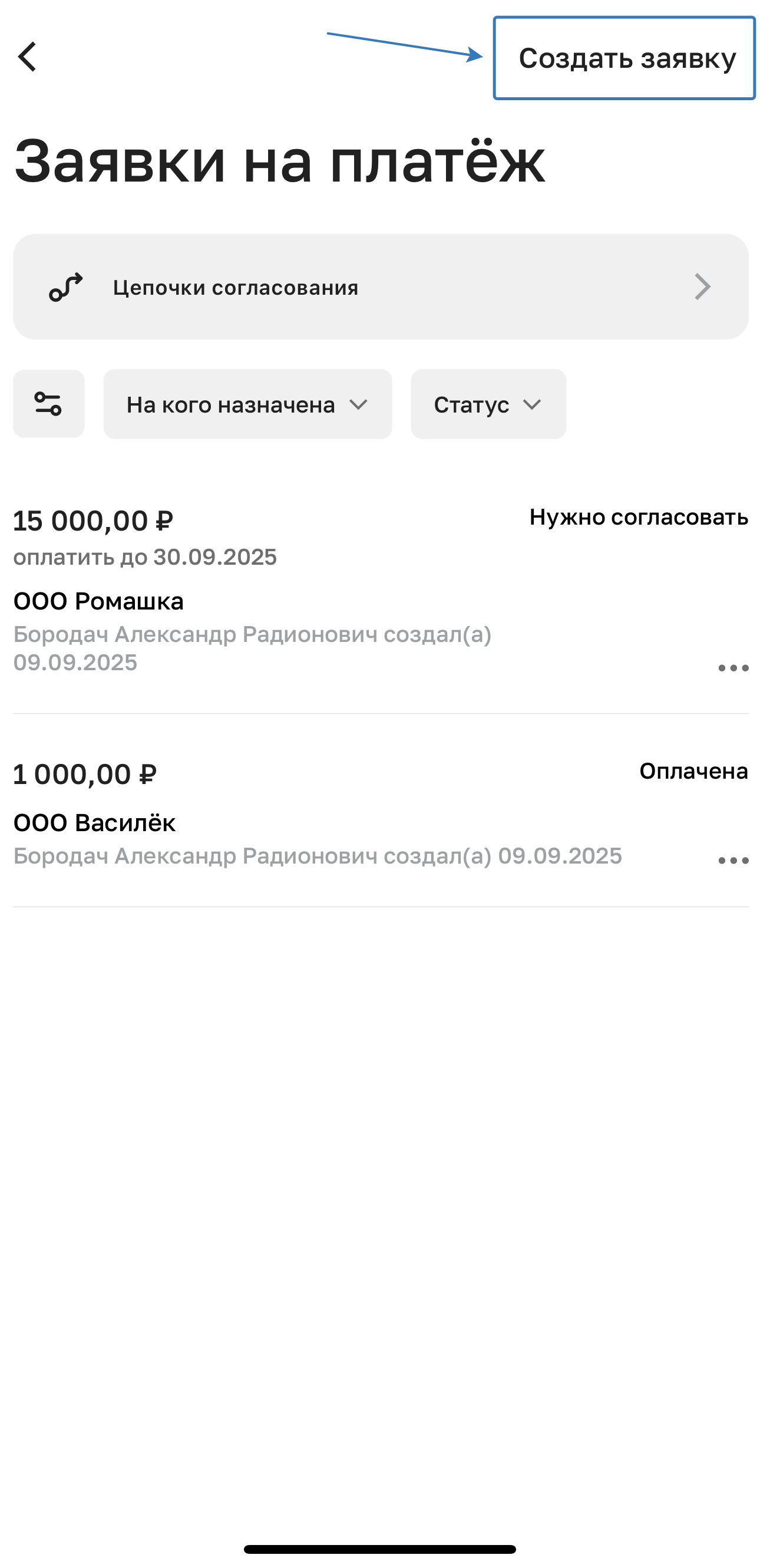The image size is (760, 1568).
Task: Tap the Оплачена status label
Action: pos(693,771)
